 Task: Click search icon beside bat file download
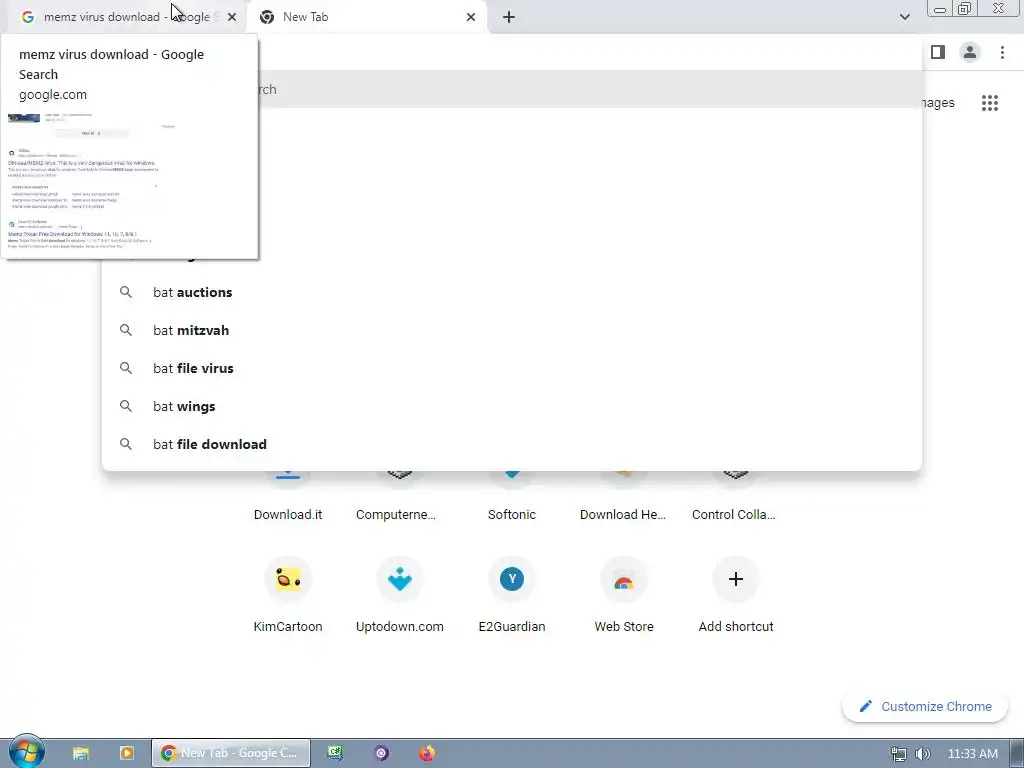(126, 443)
